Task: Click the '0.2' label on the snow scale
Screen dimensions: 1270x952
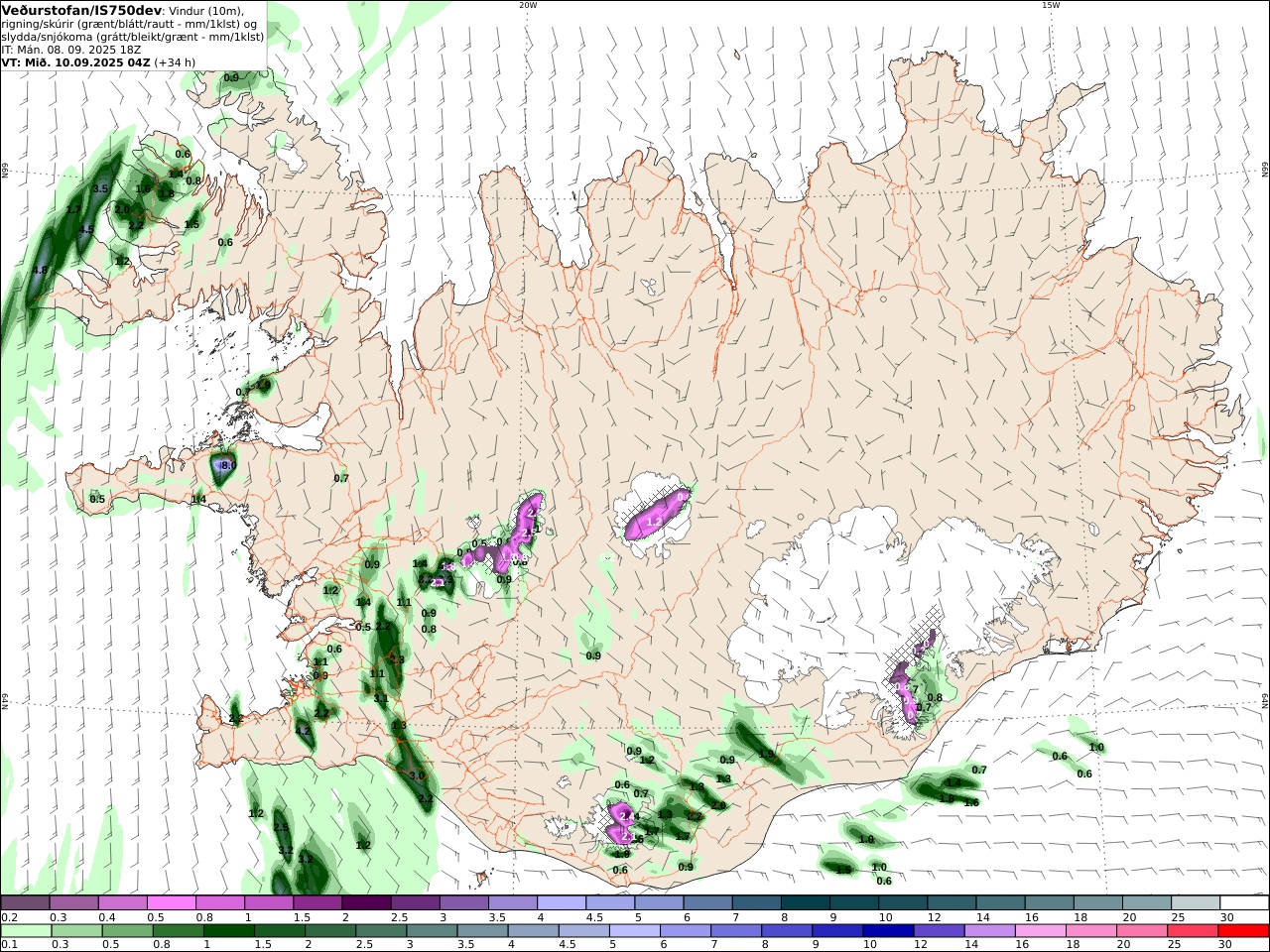Action: pos(9,917)
